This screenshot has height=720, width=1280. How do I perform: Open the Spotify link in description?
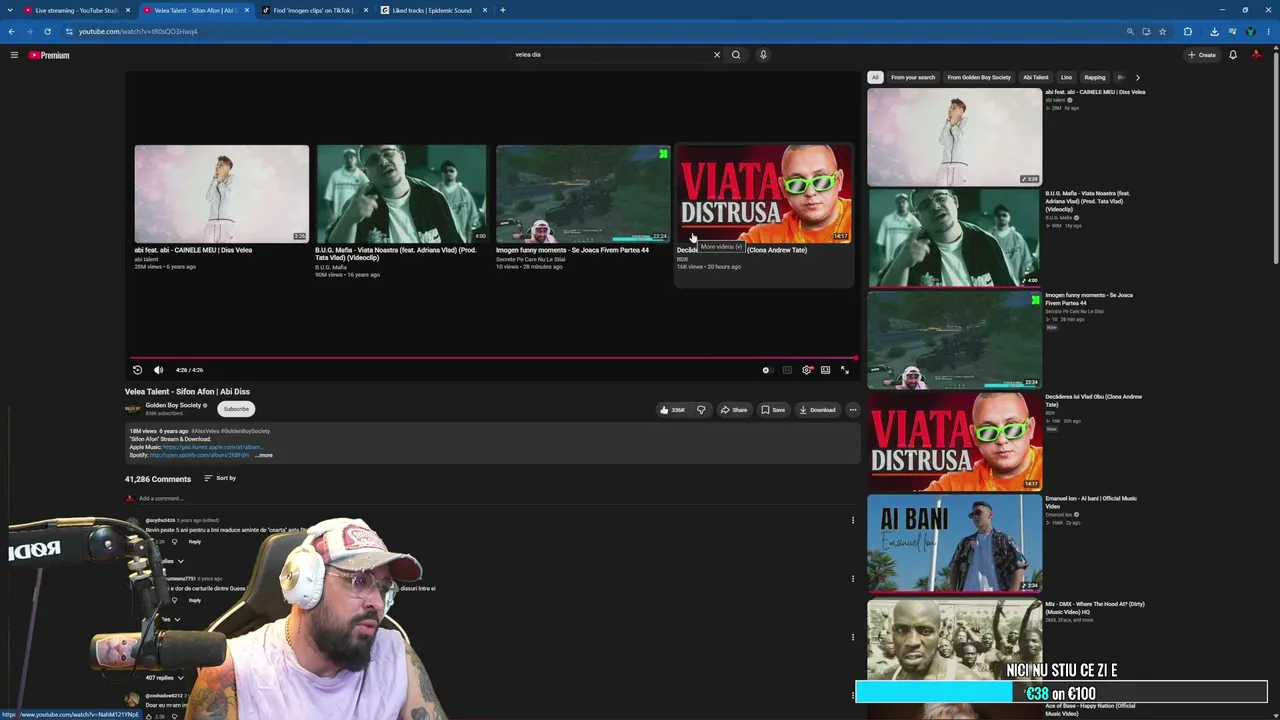(x=200, y=455)
